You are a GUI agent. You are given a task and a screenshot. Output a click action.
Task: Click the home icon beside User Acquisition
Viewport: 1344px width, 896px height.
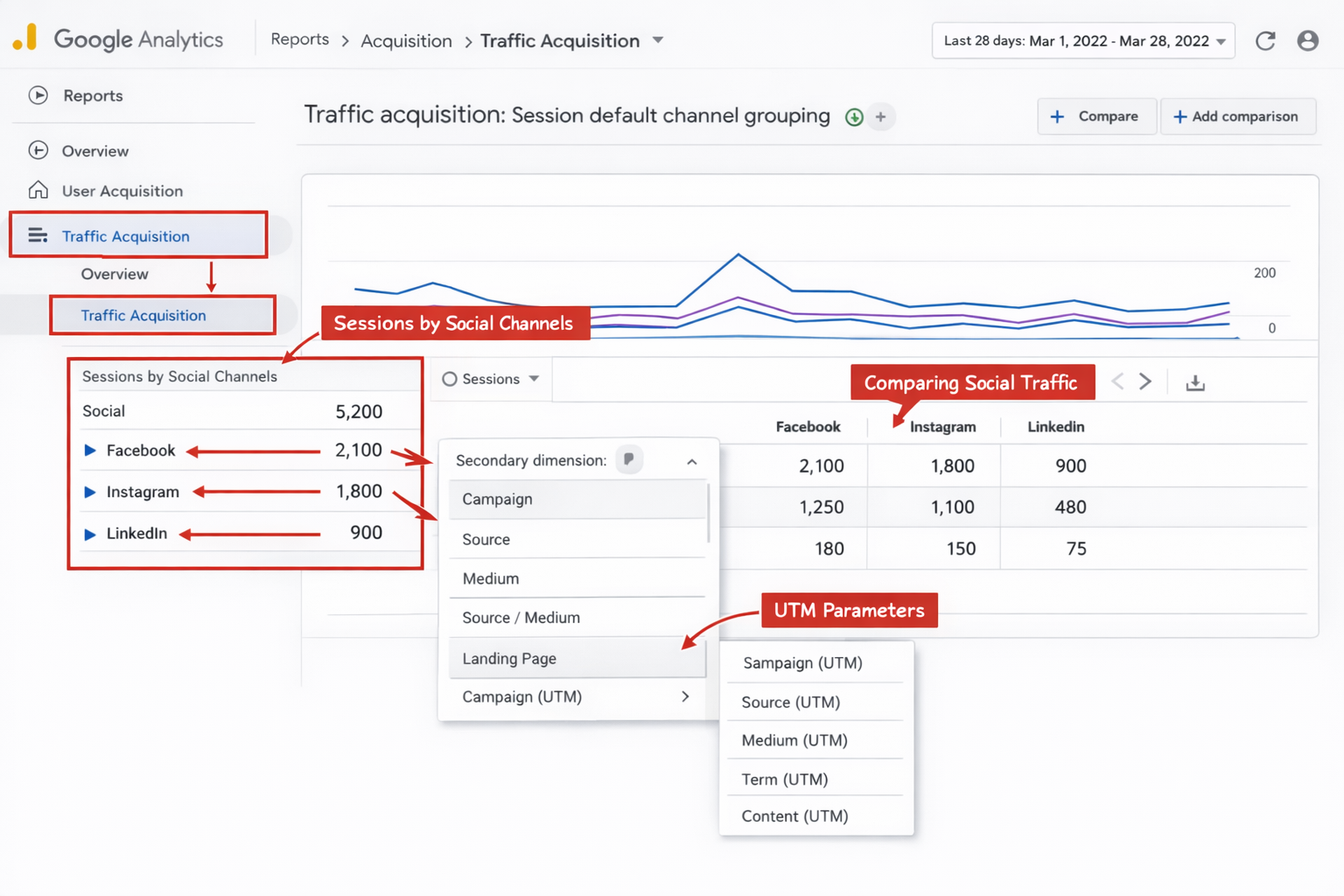tap(38, 190)
